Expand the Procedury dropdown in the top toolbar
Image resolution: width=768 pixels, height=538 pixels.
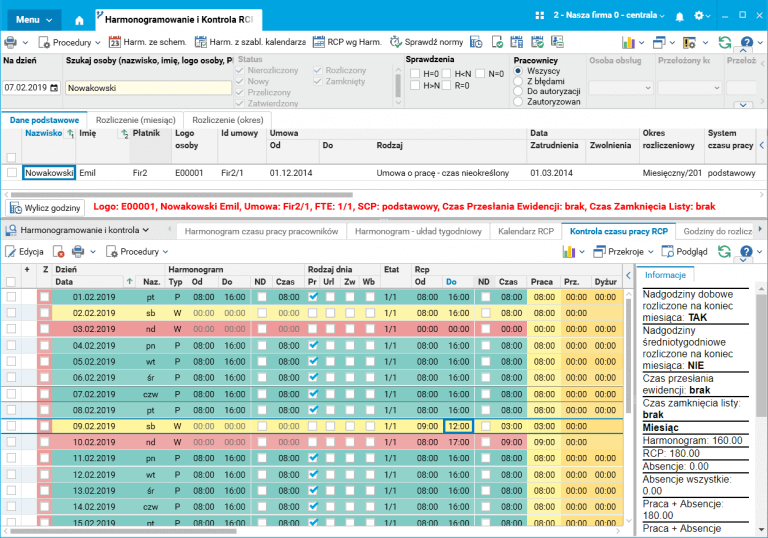[x=70, y=42]
